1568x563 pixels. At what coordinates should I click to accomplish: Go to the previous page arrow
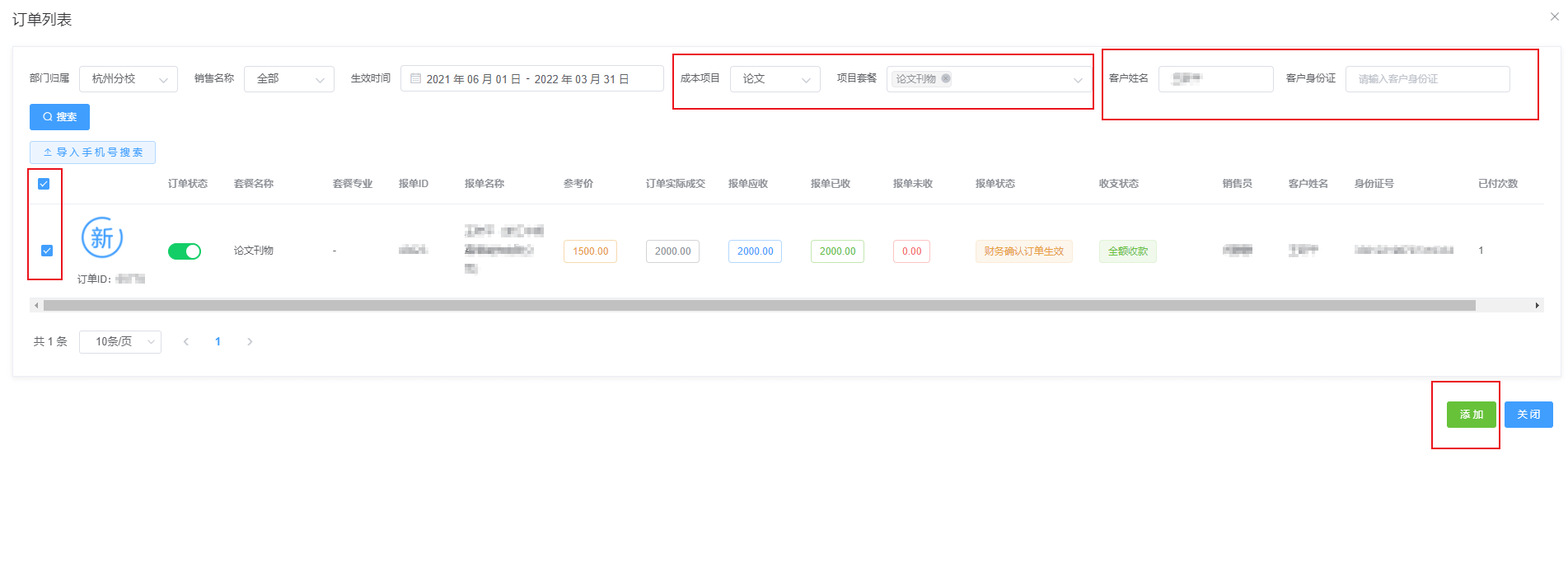tap(186, 341)
